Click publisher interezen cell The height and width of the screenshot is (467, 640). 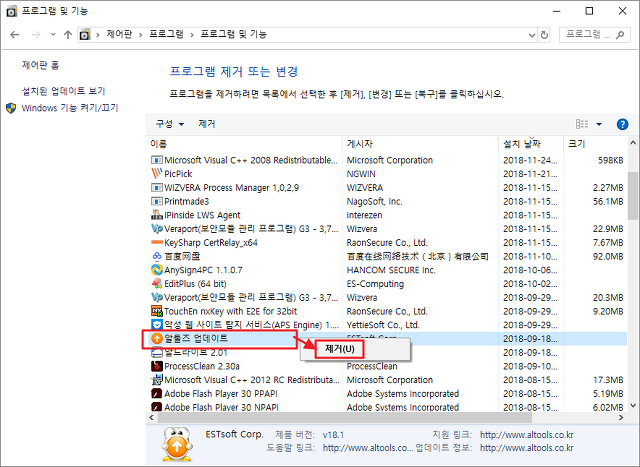[x=364, y=215]
